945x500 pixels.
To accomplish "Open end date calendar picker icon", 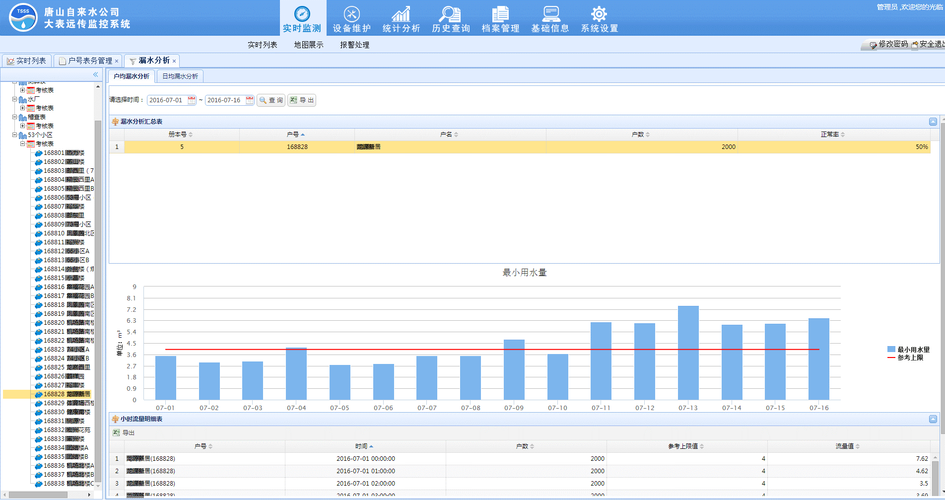I will (250, 100).
